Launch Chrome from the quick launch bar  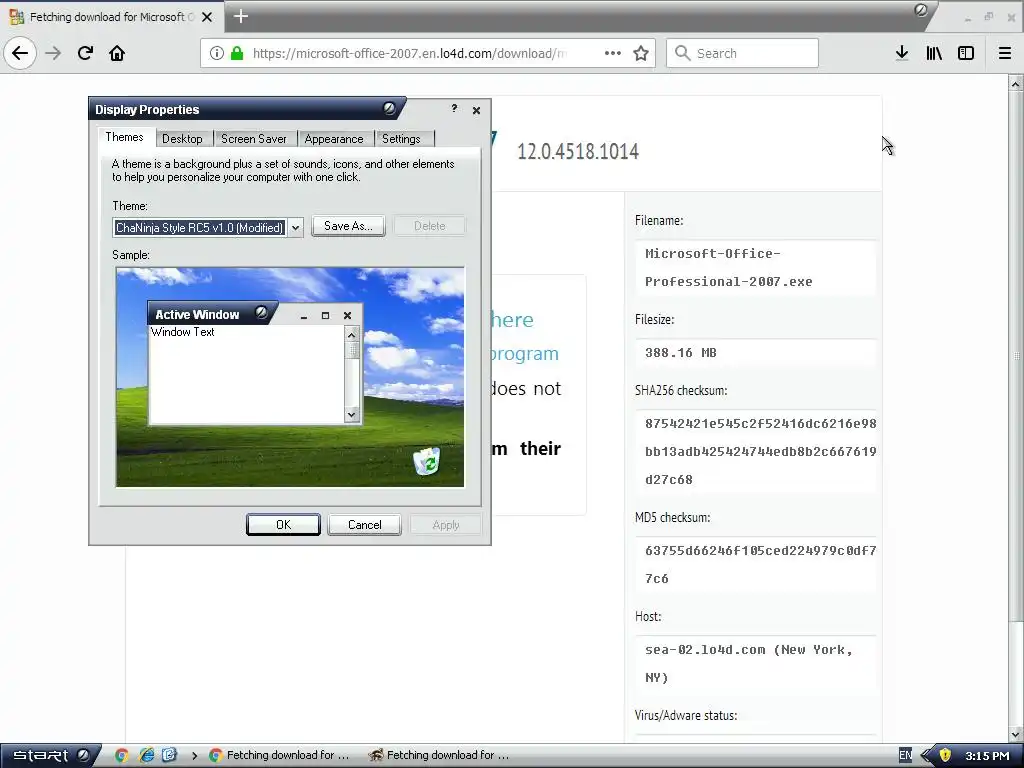point(121,756)
